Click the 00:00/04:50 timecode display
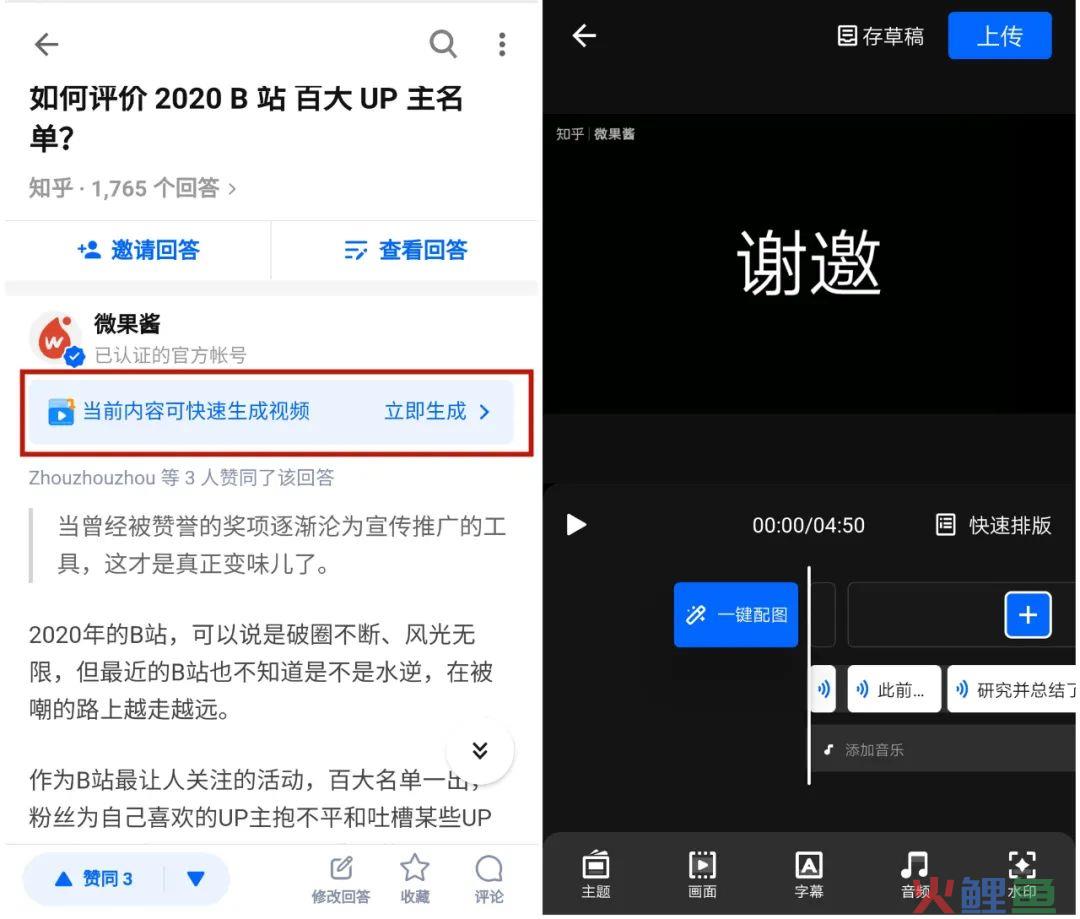The image size is (1080, 919). [809, 526]
